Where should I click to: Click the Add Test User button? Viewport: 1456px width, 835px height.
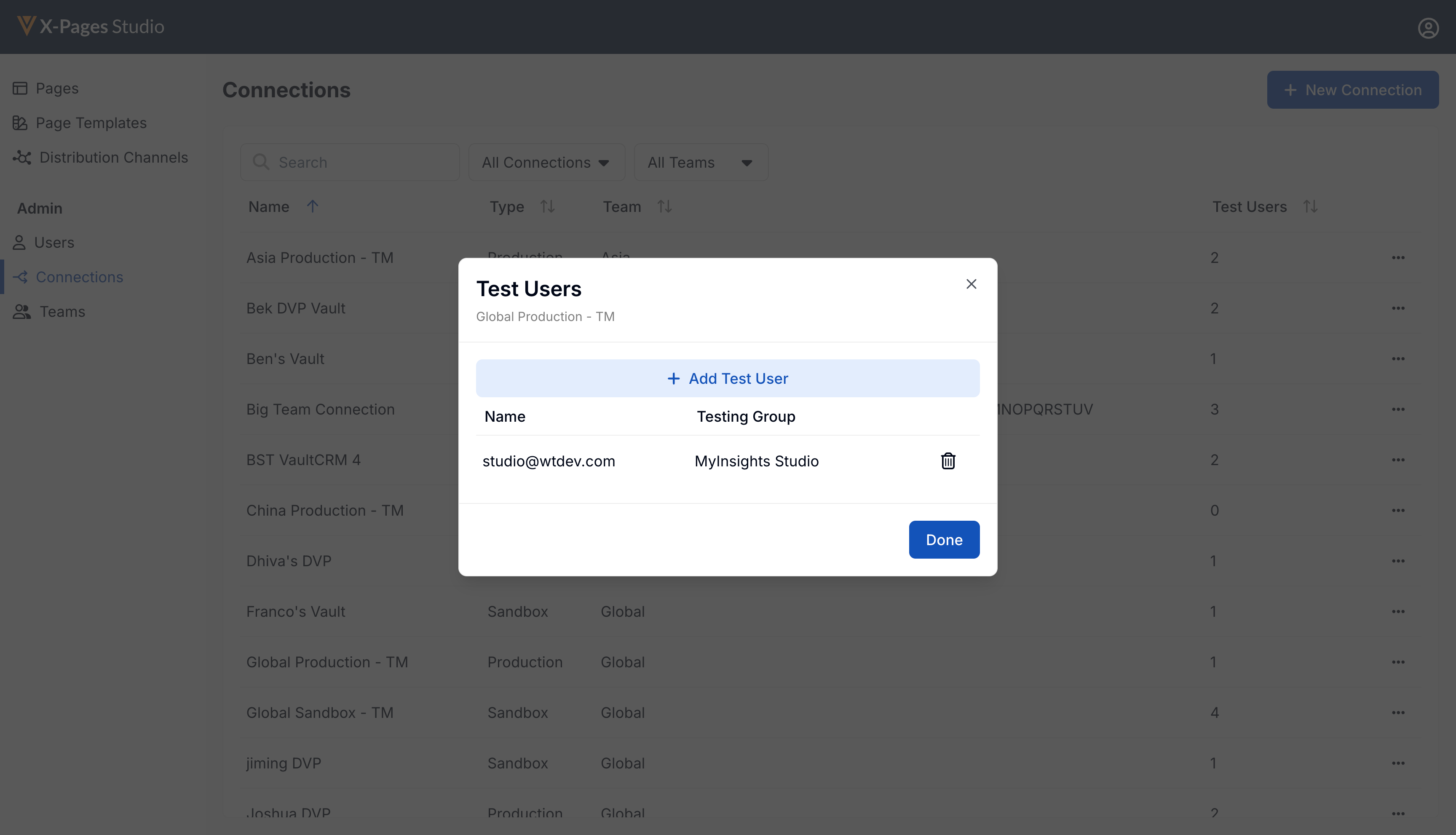727,378
